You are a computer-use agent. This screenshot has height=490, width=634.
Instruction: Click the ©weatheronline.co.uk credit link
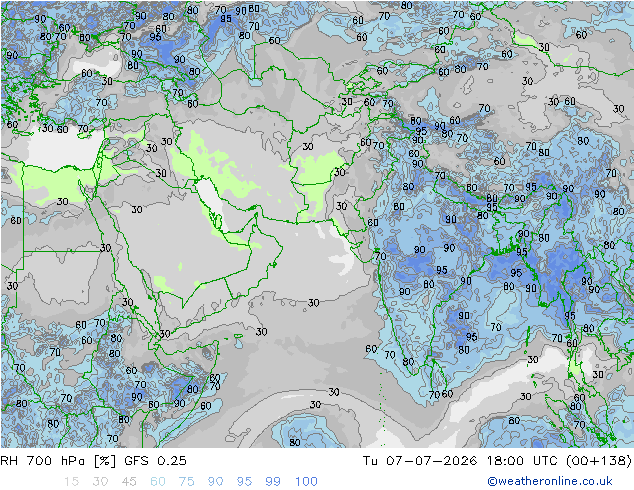[549, 481]
